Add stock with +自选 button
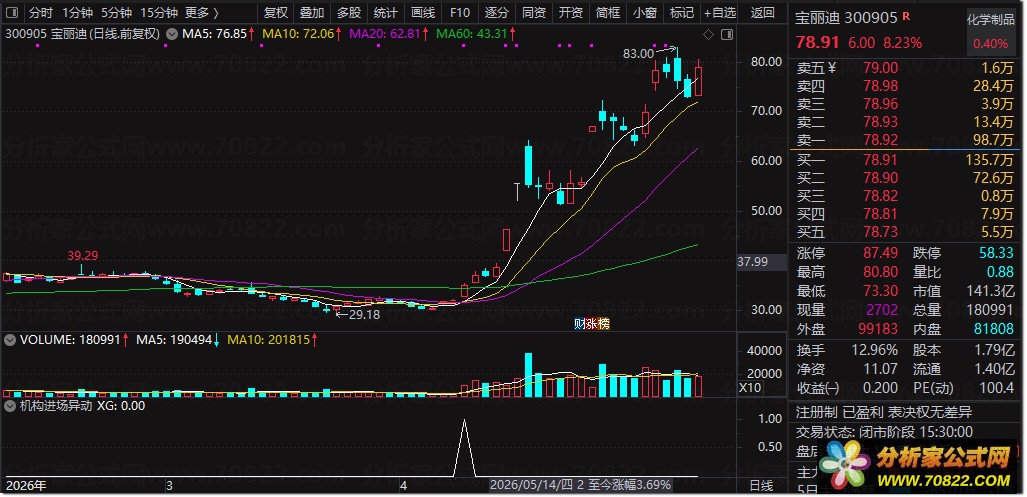This screenshot has width=1027, height=497. point(720,12)
